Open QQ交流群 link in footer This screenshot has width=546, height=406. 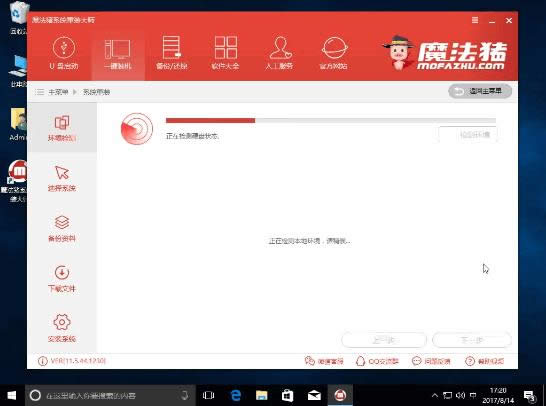377,361
